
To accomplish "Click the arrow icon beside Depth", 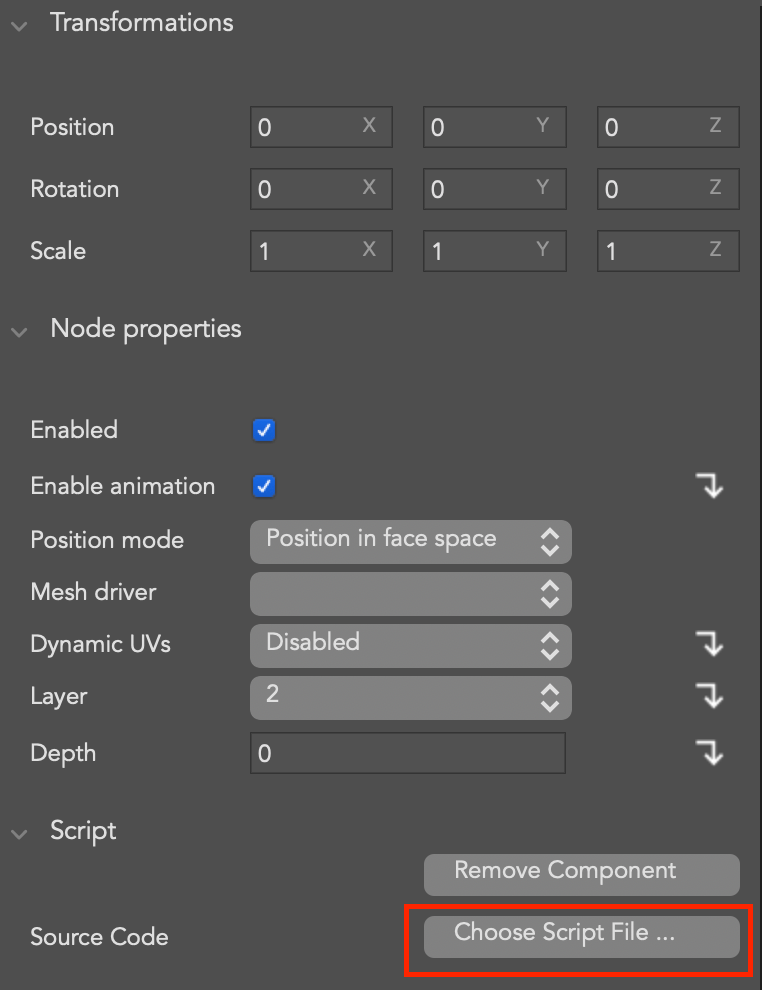I will click(710, 753).
